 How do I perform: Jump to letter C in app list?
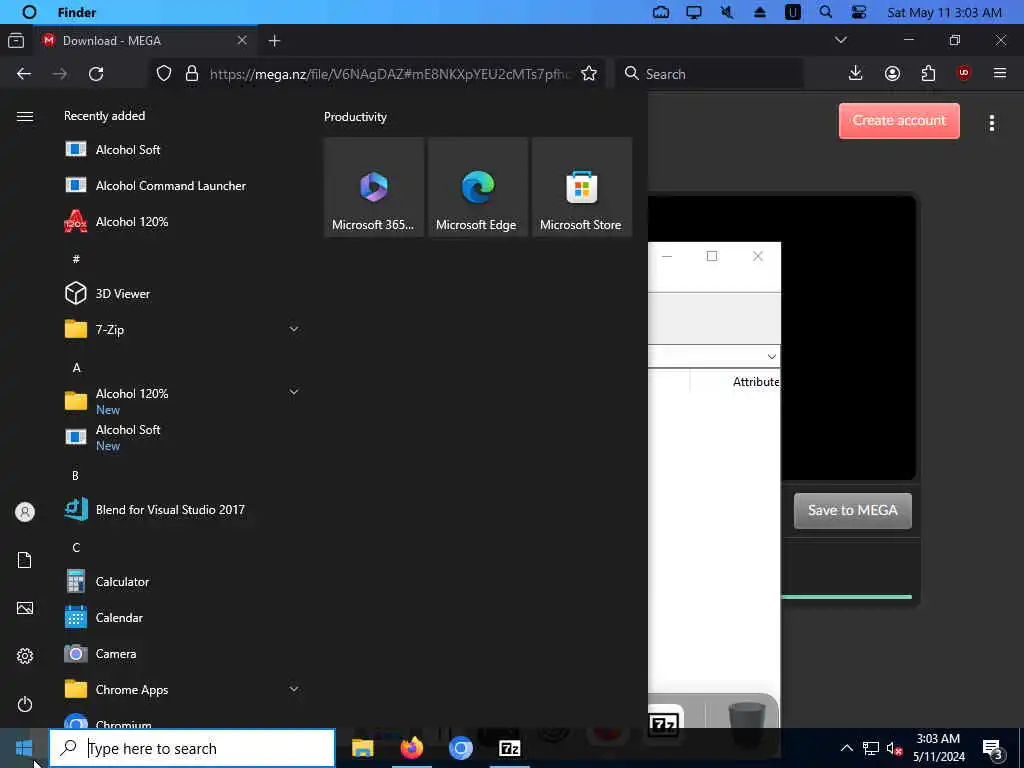pos(76,547)
